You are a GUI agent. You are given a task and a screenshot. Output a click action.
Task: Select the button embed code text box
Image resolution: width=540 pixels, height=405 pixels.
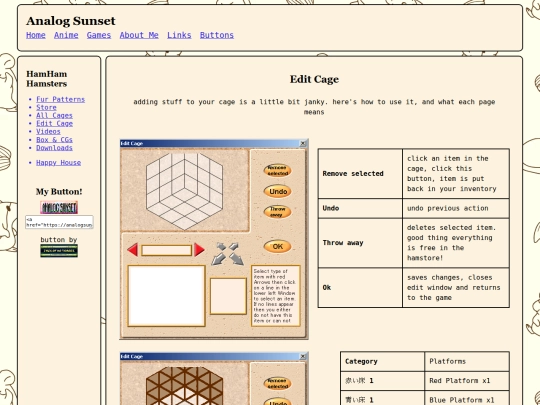[59, 222]
